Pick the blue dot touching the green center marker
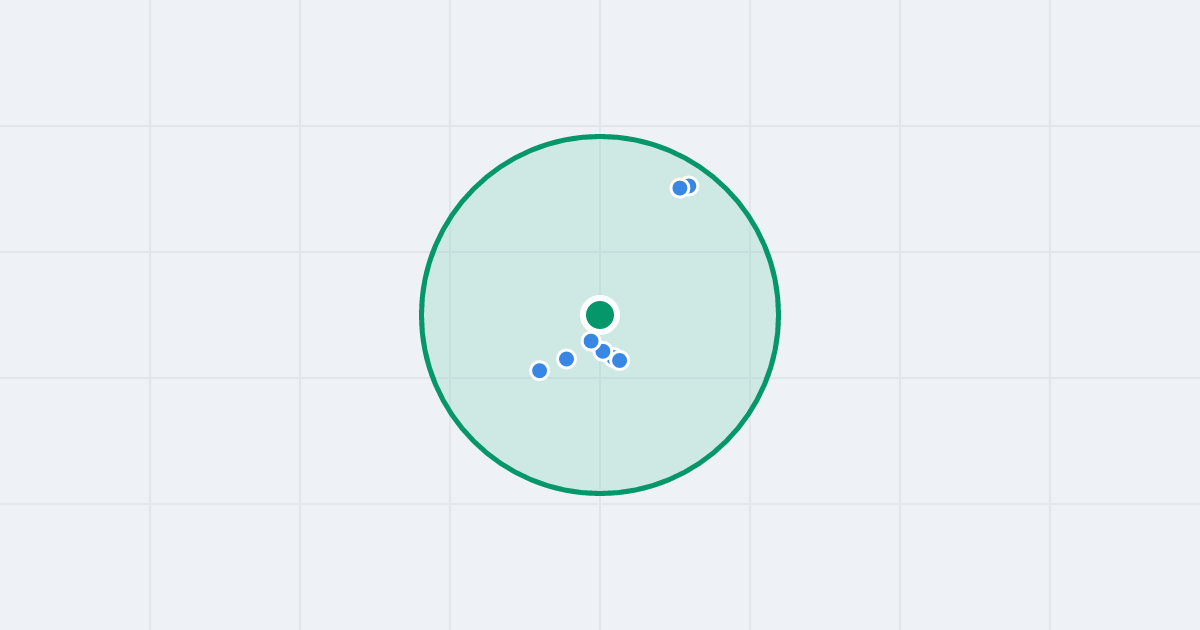Viewport: 1200px width, 630px height. coord(591,341)
